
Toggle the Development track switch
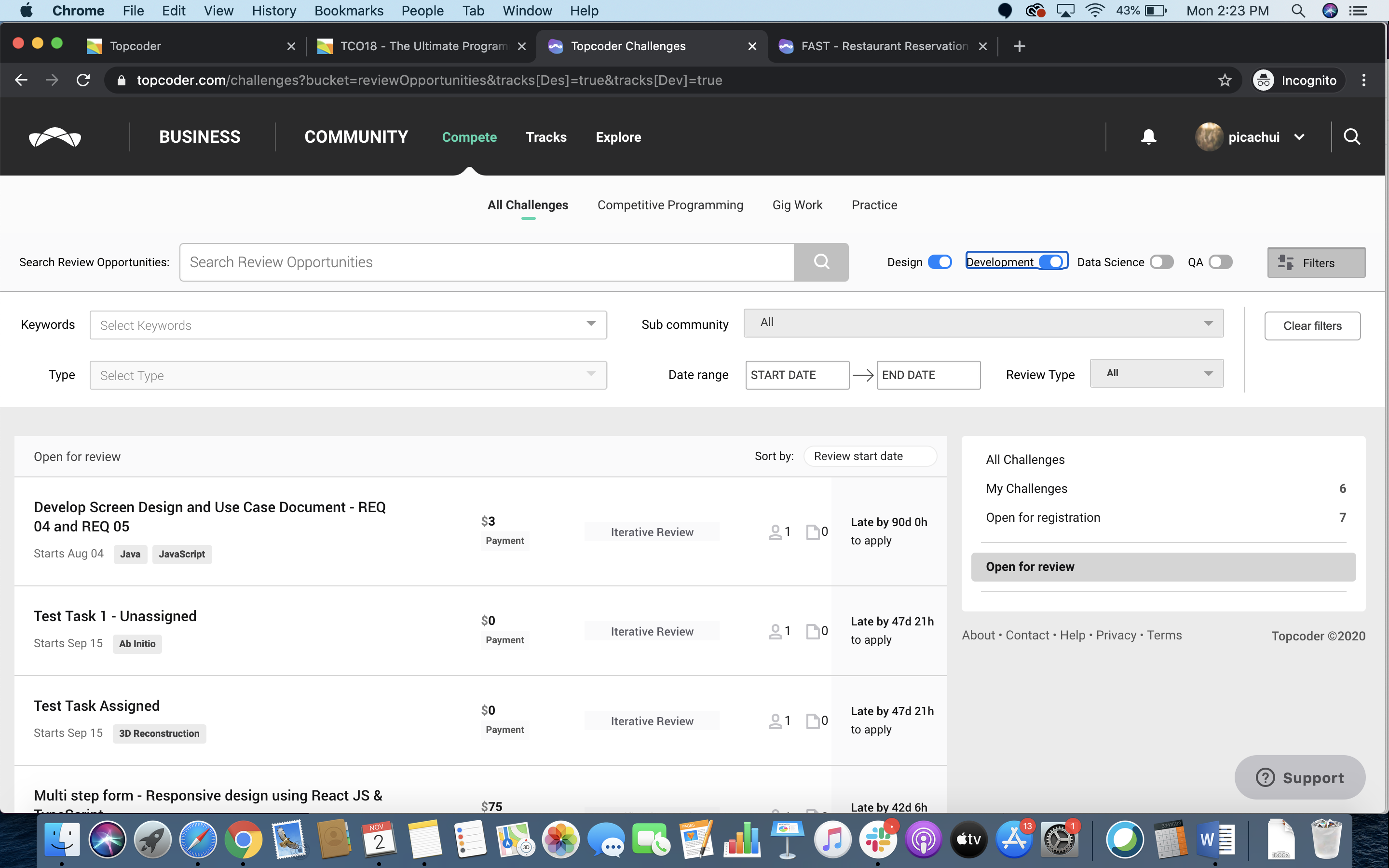click(x=1051, y=262)
